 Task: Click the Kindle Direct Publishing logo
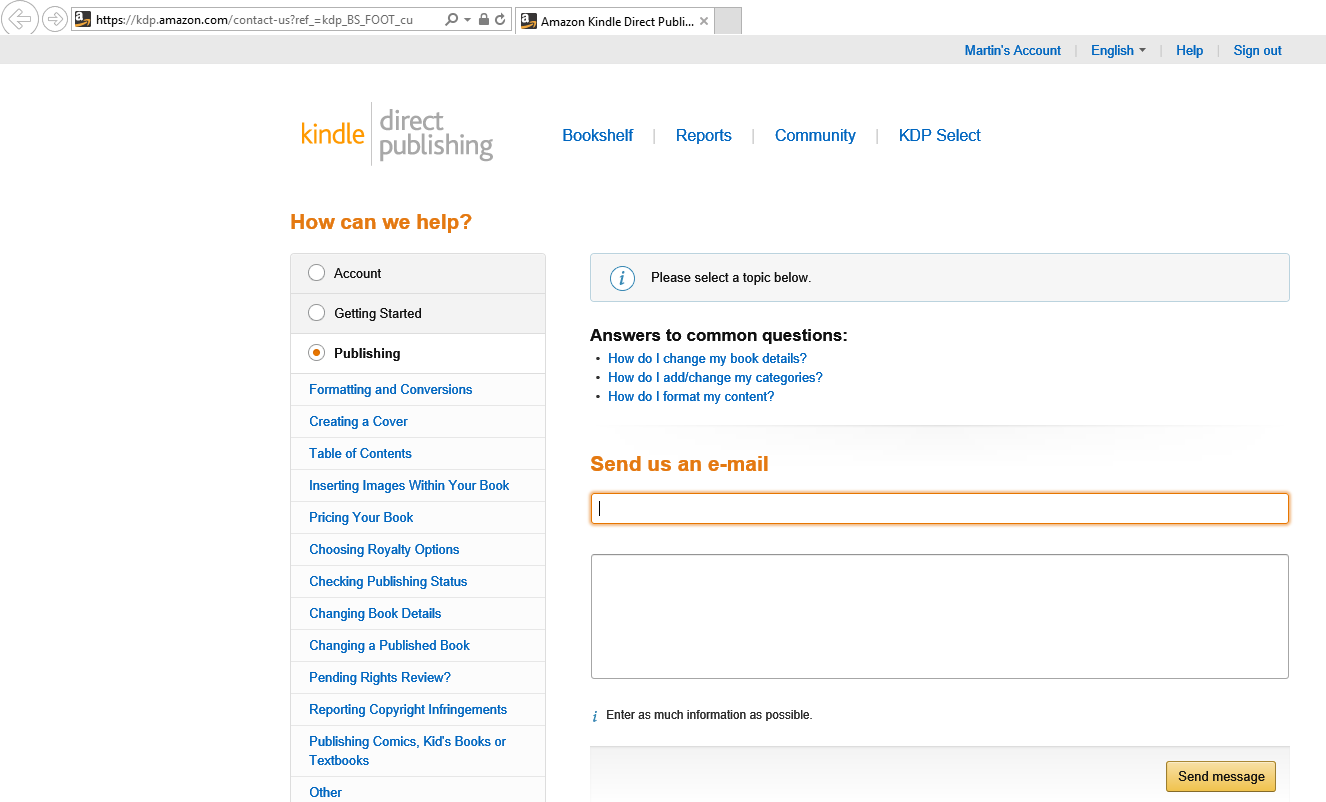pyautogui.click(x=397, y=134)
